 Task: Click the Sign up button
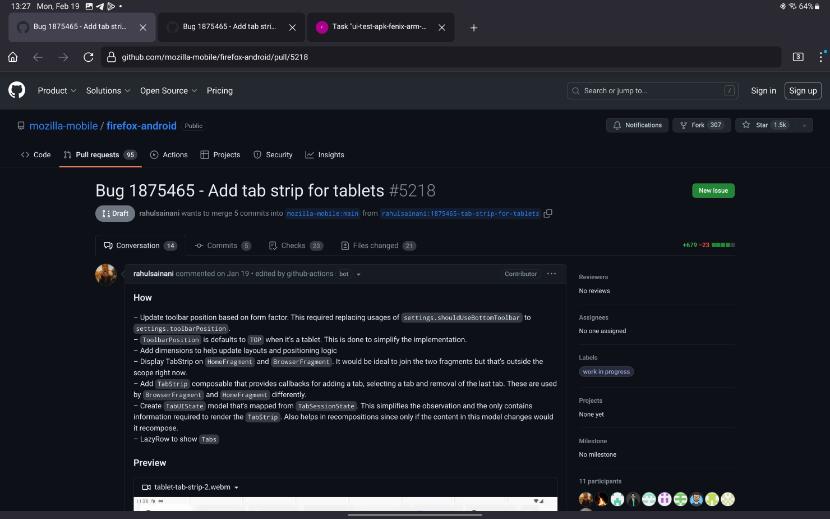802,90
